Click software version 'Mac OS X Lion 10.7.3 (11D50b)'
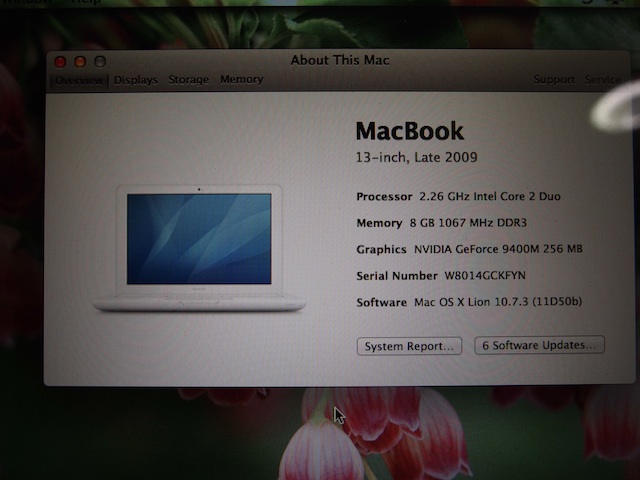 coord(498,302)
